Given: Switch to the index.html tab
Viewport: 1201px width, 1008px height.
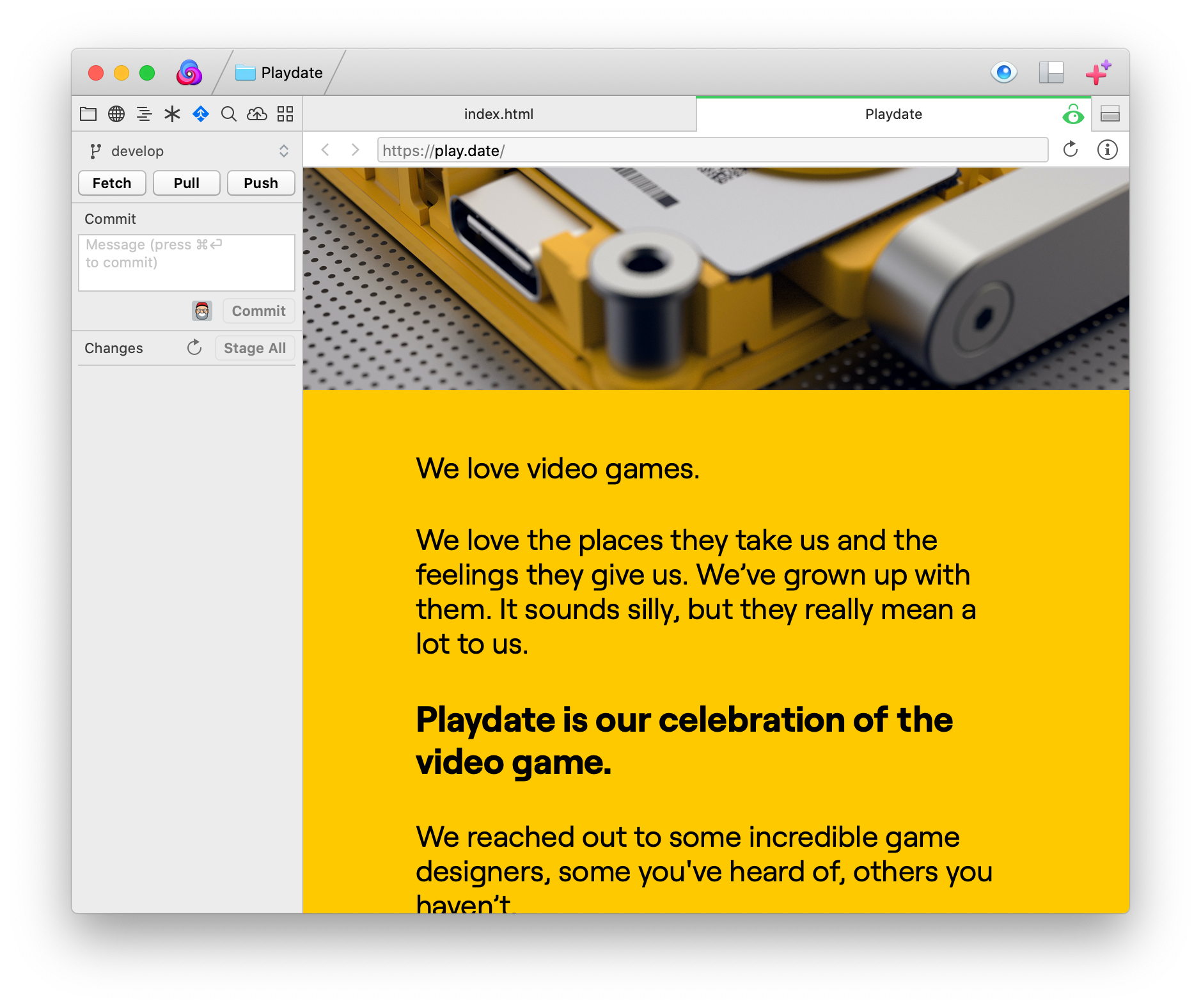Looking at the screenshot, I should tap(499, 114).
